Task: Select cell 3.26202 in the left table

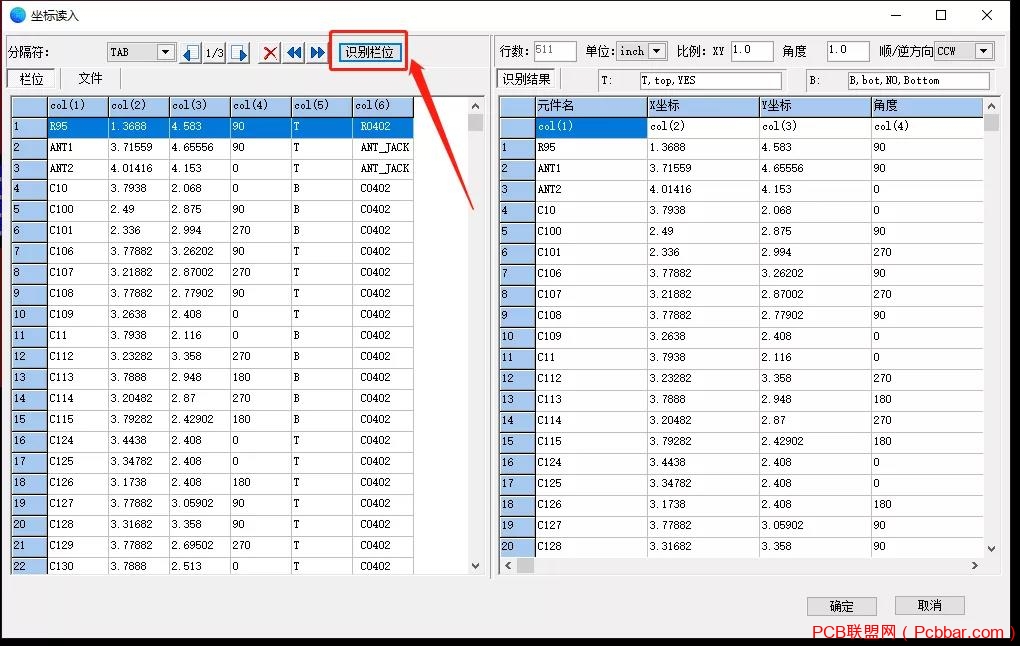Action: 200,251
